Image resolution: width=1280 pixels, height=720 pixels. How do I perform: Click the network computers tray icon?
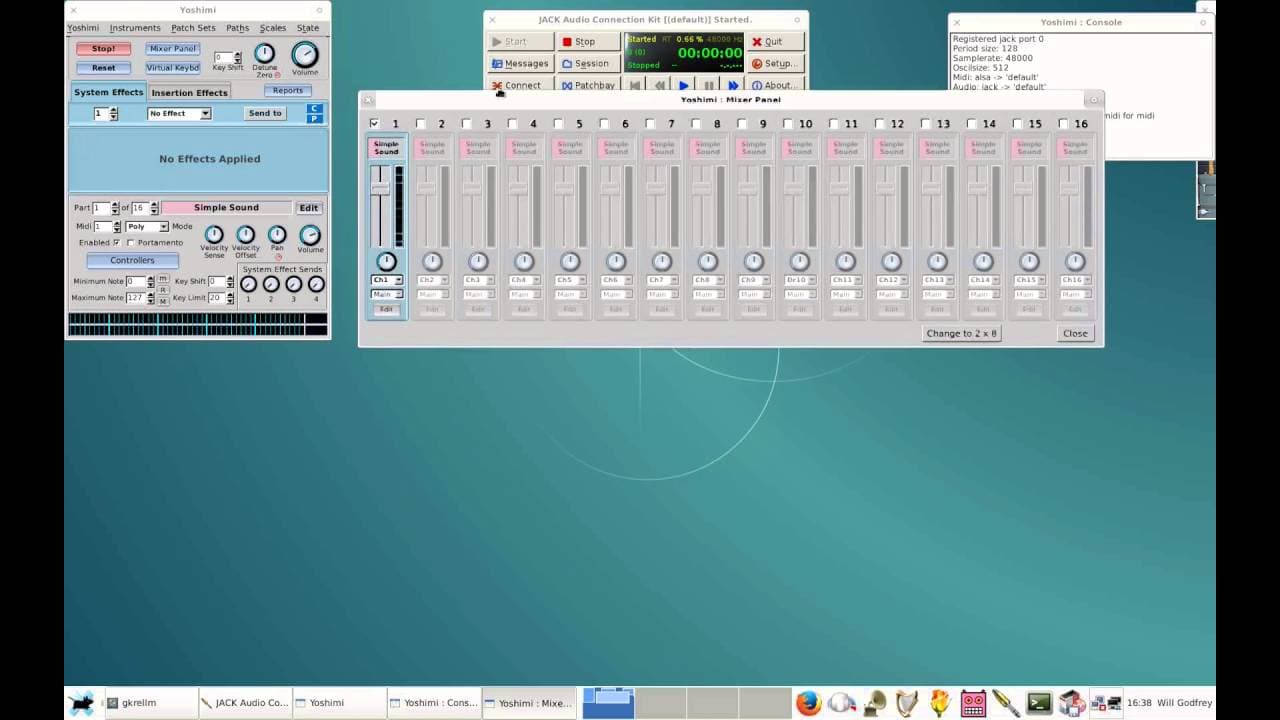1105,703
